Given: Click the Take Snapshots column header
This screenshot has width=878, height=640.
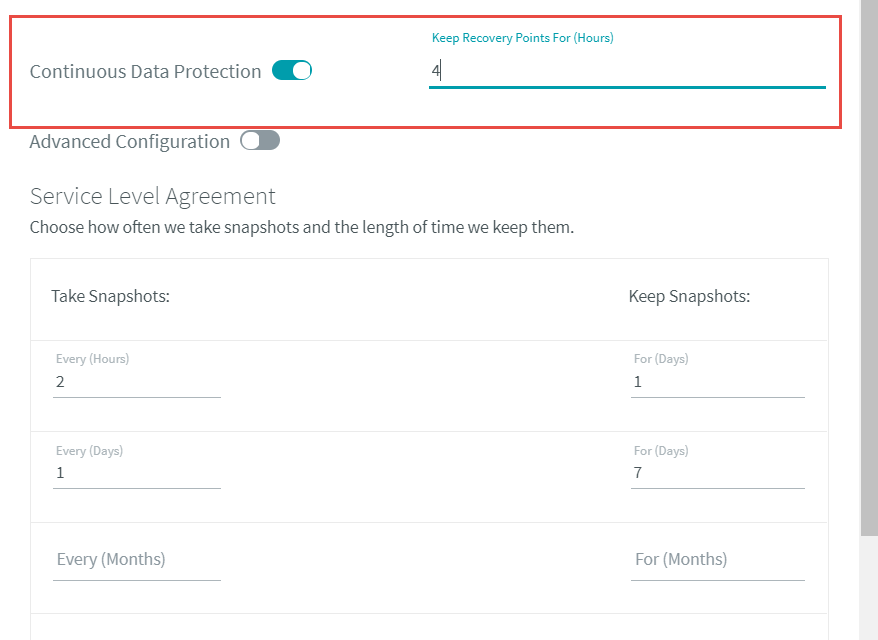Looking at the screenshot, I should click(110, 296).
